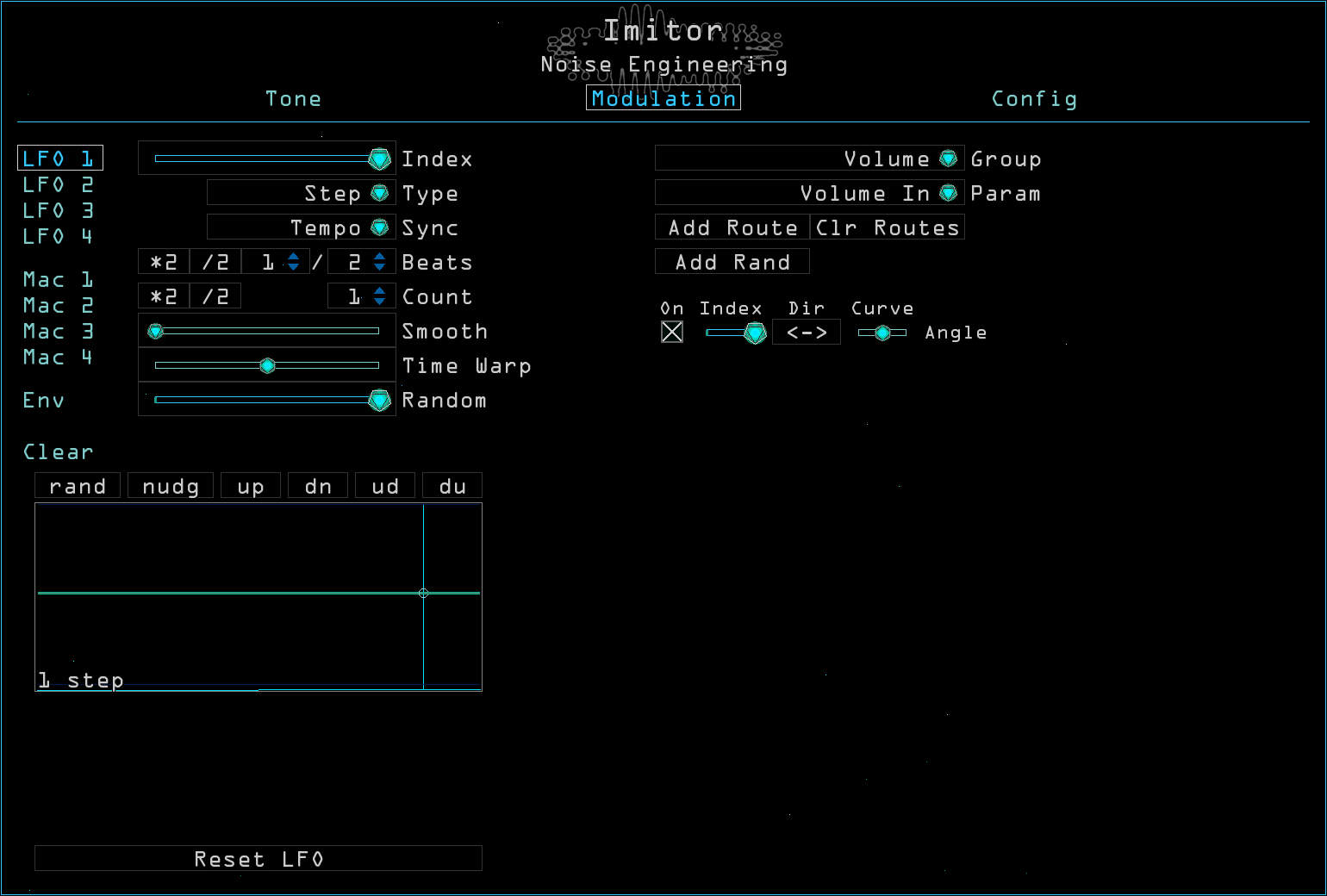Click the *2 button in Beats row
This screenshot has width=1327, height=896.
pos(164,261)
